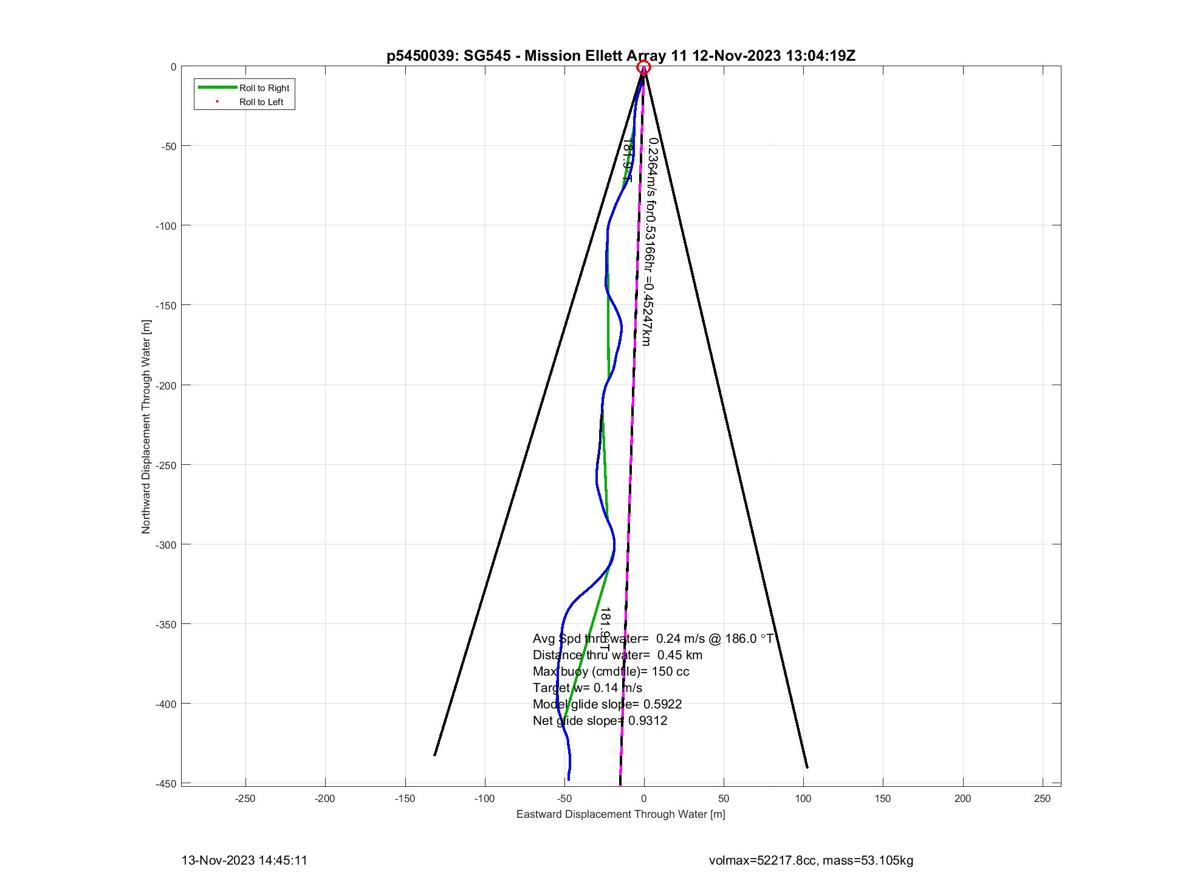The image size is (1200, 885).
Task: Click the 'Avg Spd thru water= 0.24 m/s' text
Action: [x=655, y=638]
